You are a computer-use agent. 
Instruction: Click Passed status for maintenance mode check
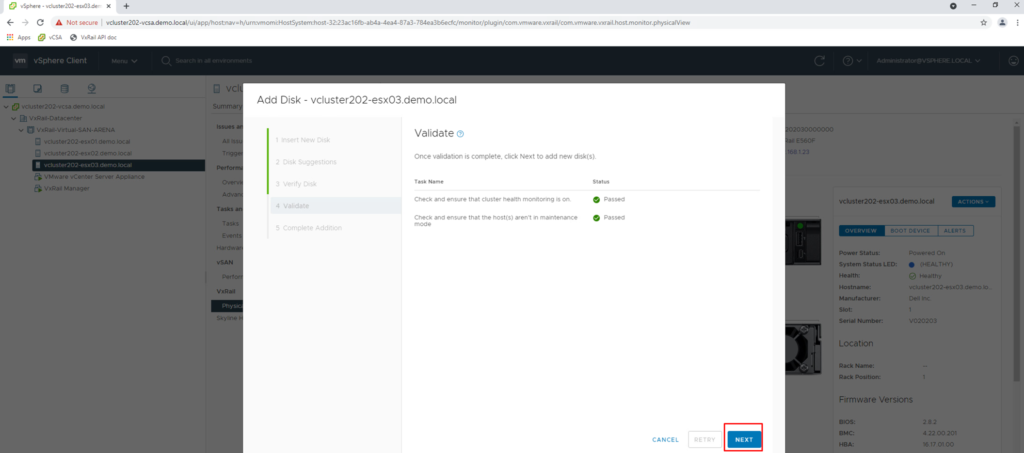[608, 218]
